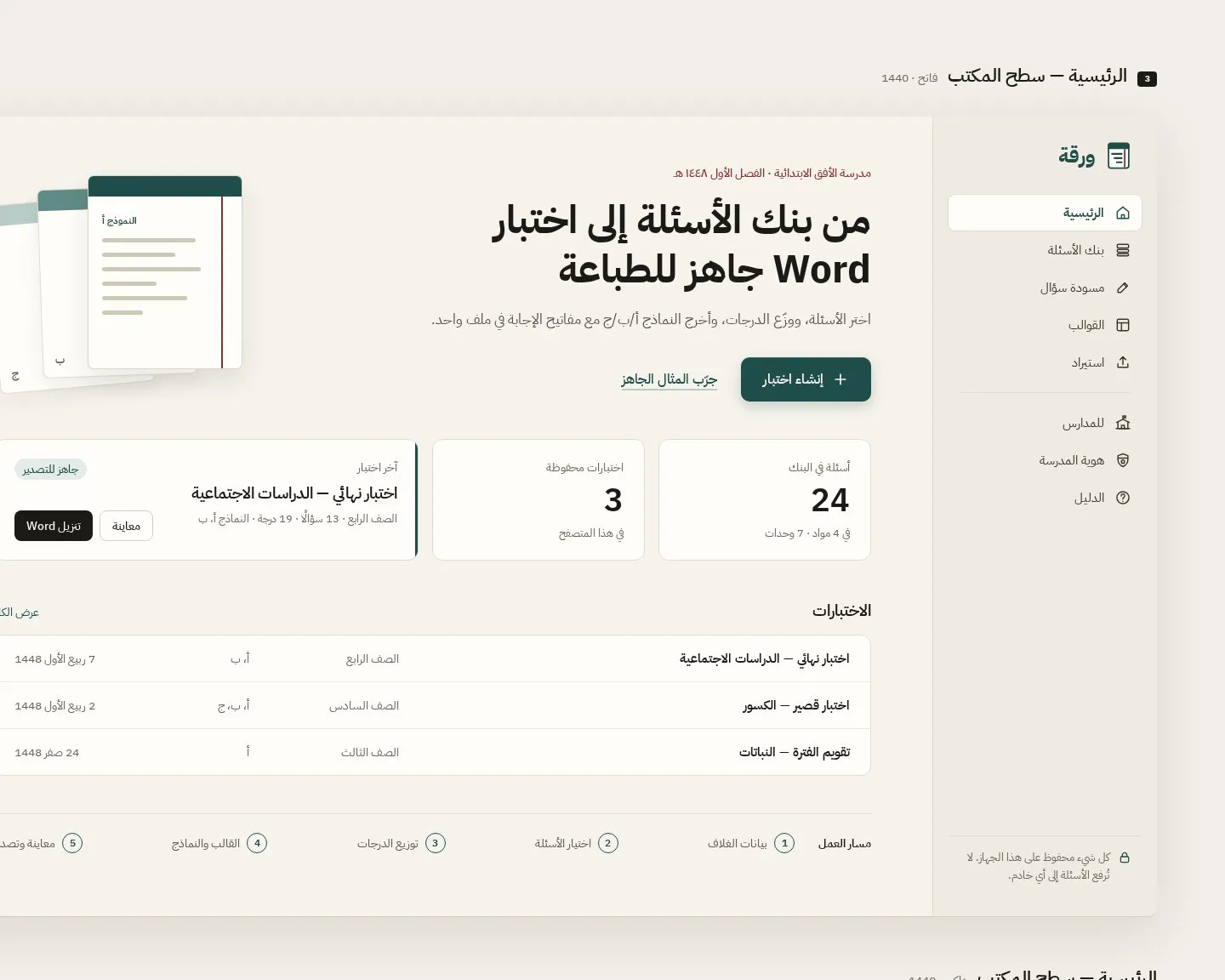Open the school building icon للمدارس
This screenshot has width=1225, height=980.
(1122, 423)
